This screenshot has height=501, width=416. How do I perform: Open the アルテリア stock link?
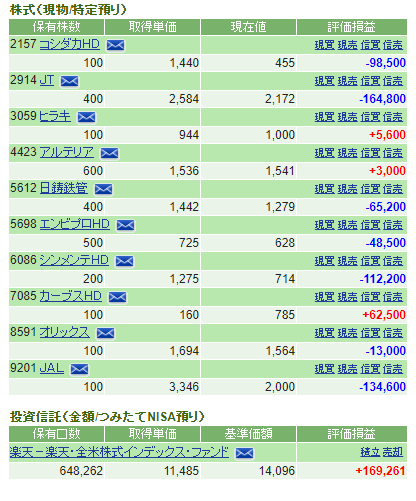click(67, 152)
